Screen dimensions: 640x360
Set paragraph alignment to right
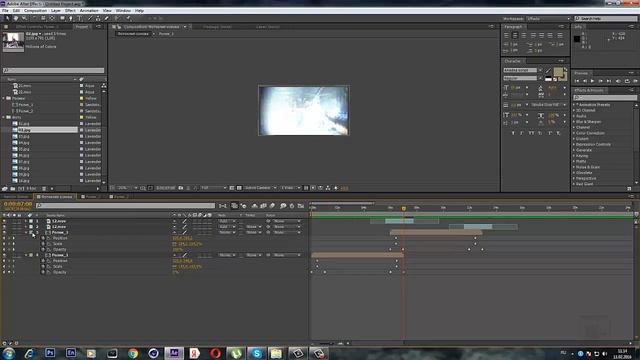tap(524, 36)
